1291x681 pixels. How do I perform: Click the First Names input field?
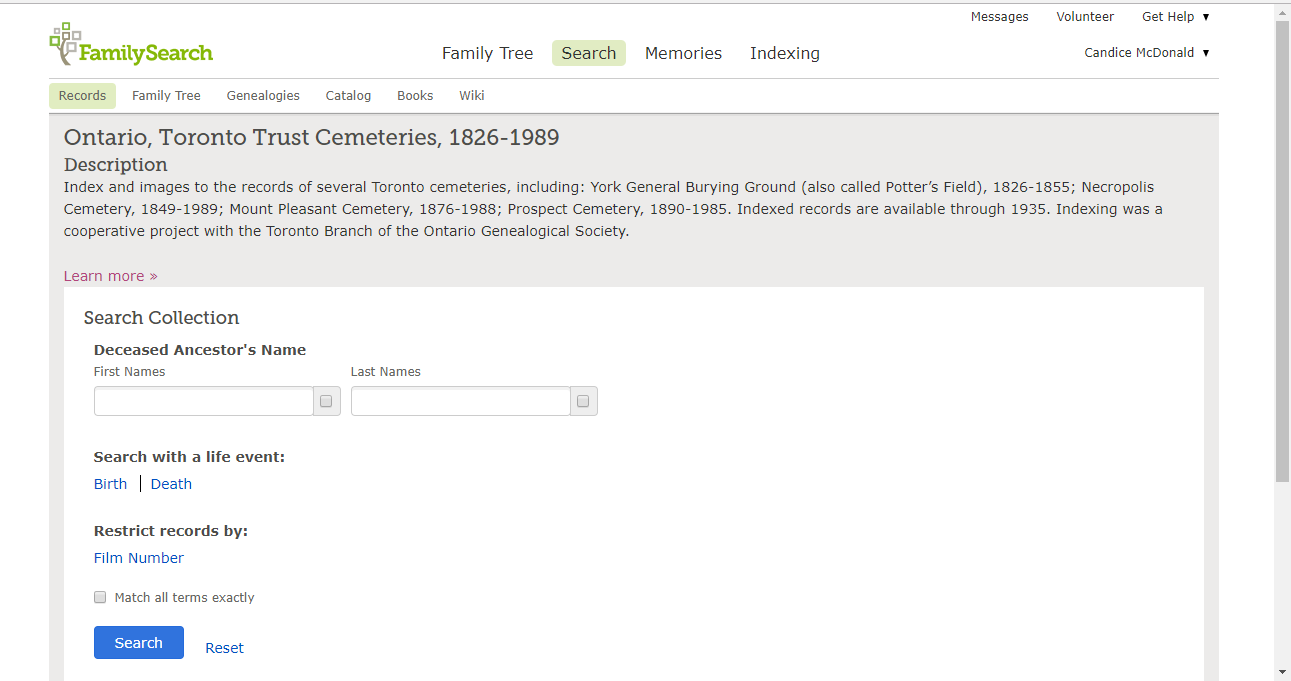(x=204, y=401)
